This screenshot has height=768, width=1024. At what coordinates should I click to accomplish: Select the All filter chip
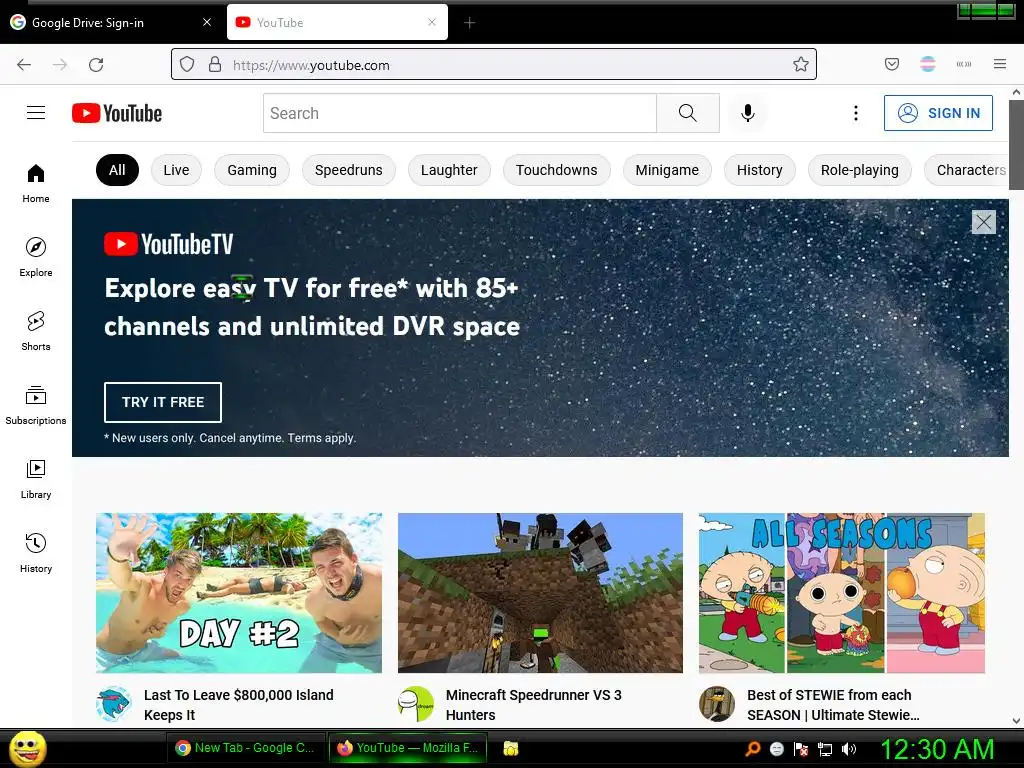pos(118,170)
